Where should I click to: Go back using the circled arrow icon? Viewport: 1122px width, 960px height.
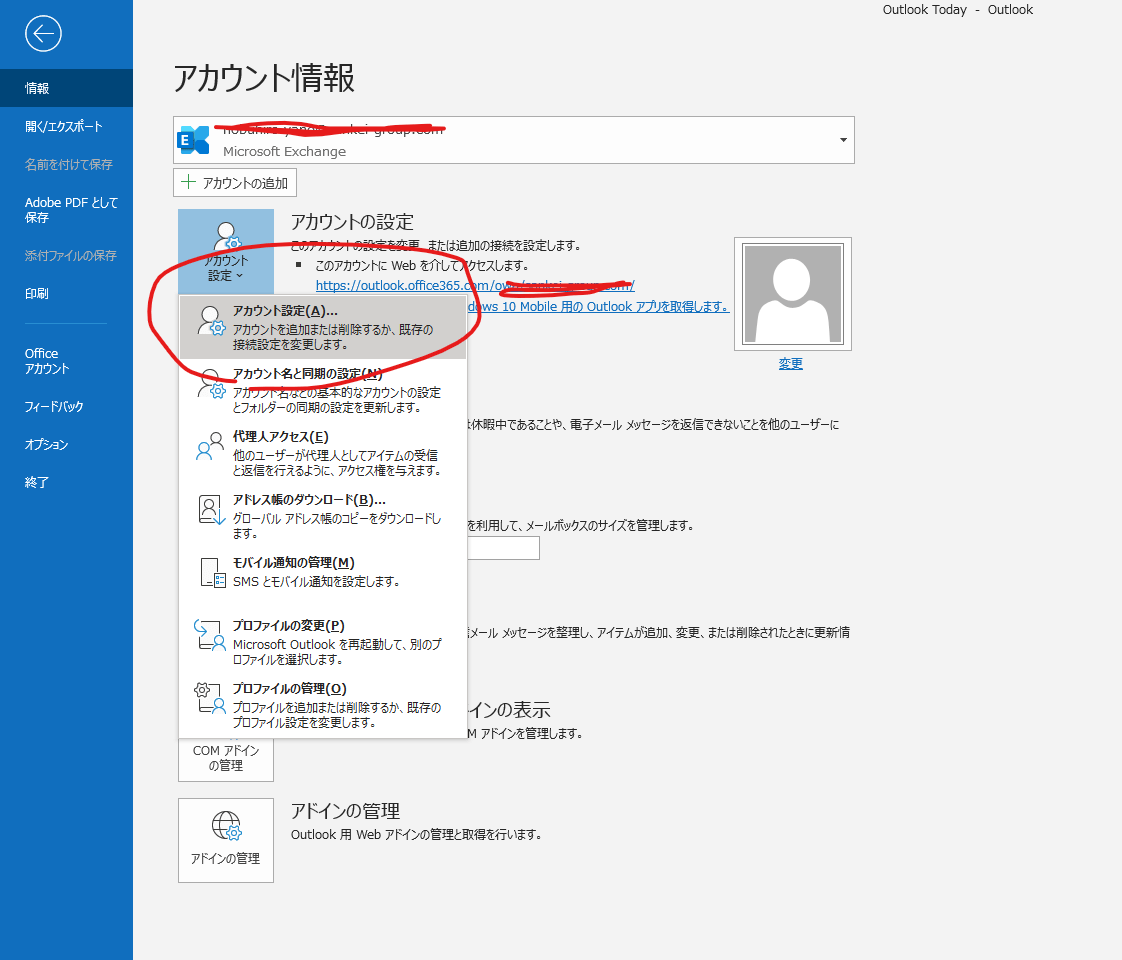43,34
